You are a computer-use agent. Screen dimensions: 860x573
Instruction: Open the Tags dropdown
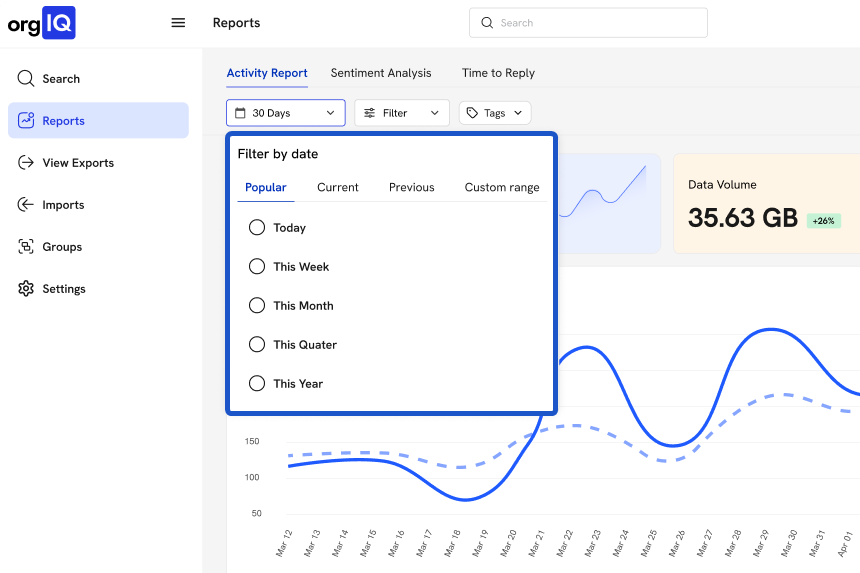(x=494, y=113)
